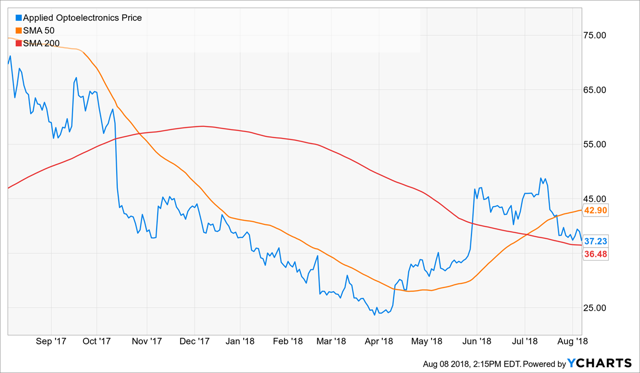Click the Apr '18 x-axis label
Screen dimensions: 640x373
(379, 341)
